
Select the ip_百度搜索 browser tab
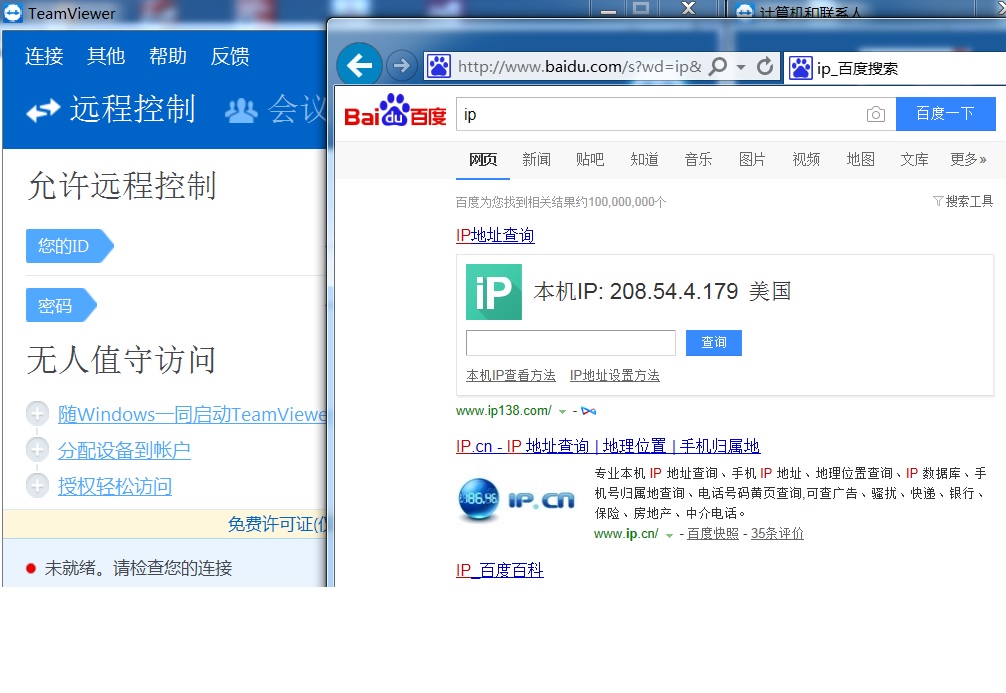894,67
